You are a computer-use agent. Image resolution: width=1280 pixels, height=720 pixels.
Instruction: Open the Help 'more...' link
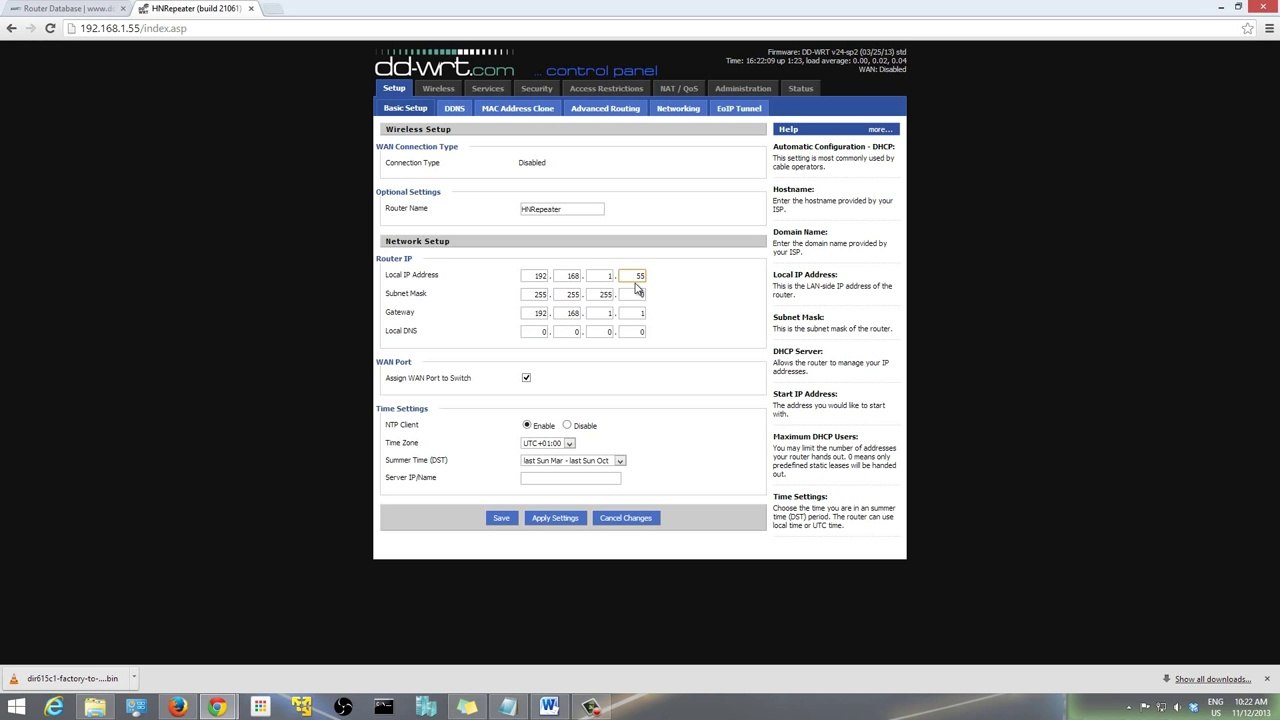(x=879, y=129)
